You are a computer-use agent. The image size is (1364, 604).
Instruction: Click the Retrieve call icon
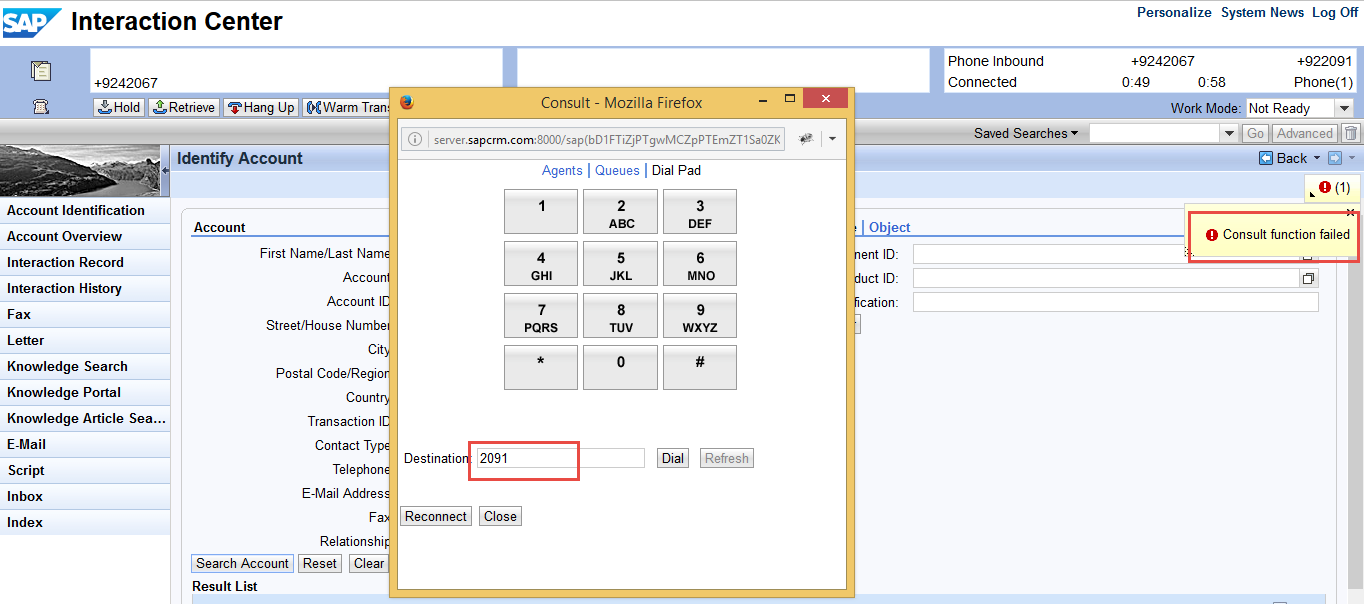coord(183,107)
